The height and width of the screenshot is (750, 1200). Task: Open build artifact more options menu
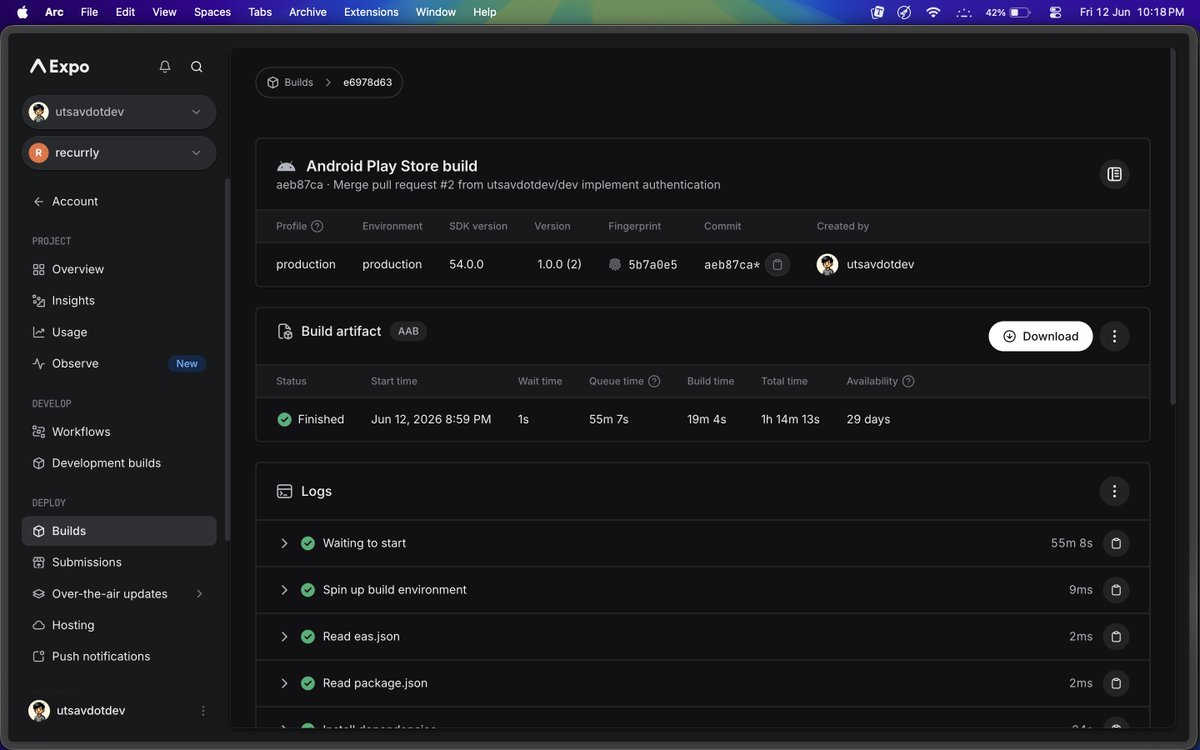[x=1114, y=336]
